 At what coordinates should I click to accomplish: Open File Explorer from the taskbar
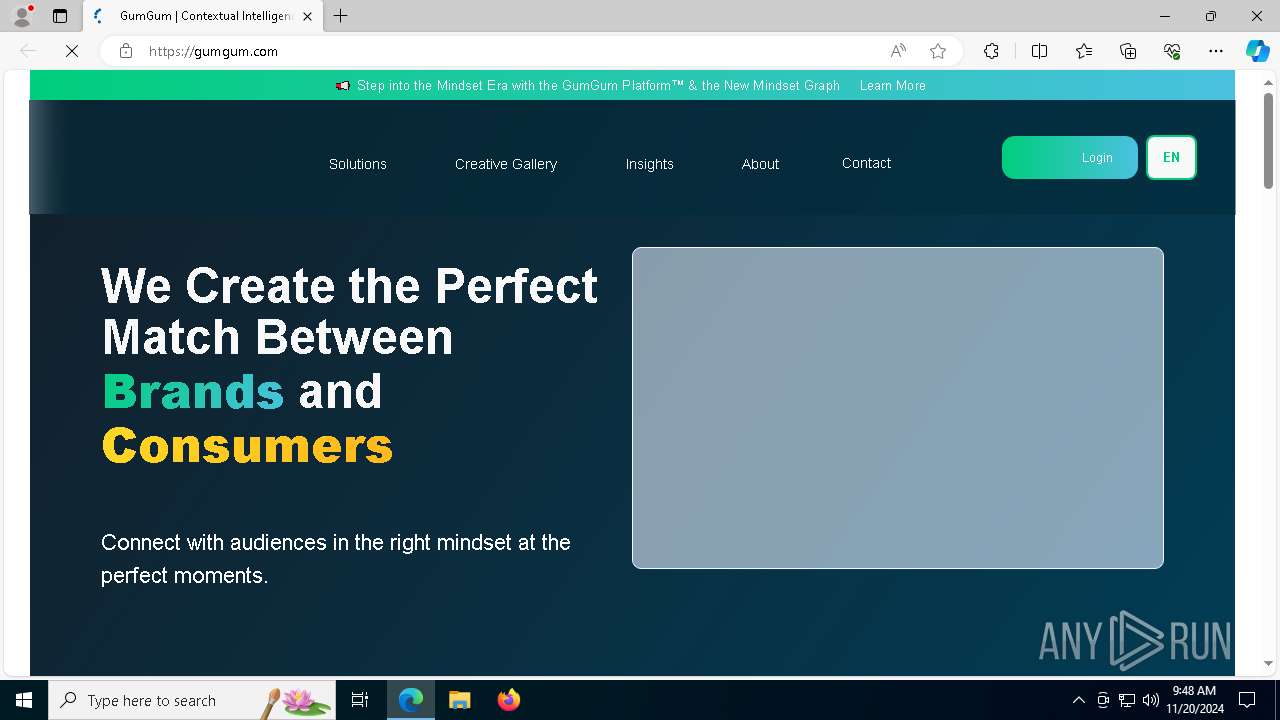(x=459, y=700)
